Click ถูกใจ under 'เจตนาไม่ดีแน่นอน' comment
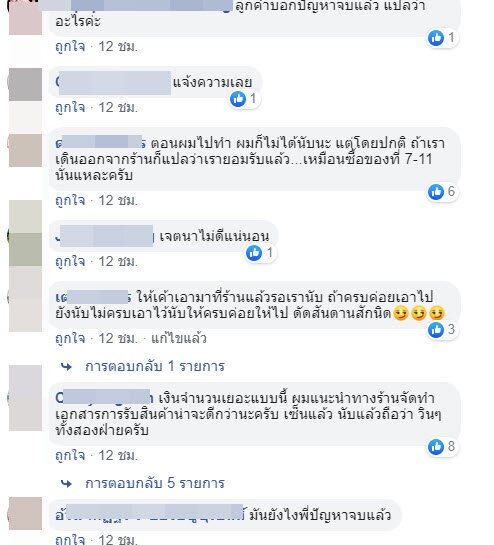The height and width of the screenshot is (545, 494). click(70, 261)
